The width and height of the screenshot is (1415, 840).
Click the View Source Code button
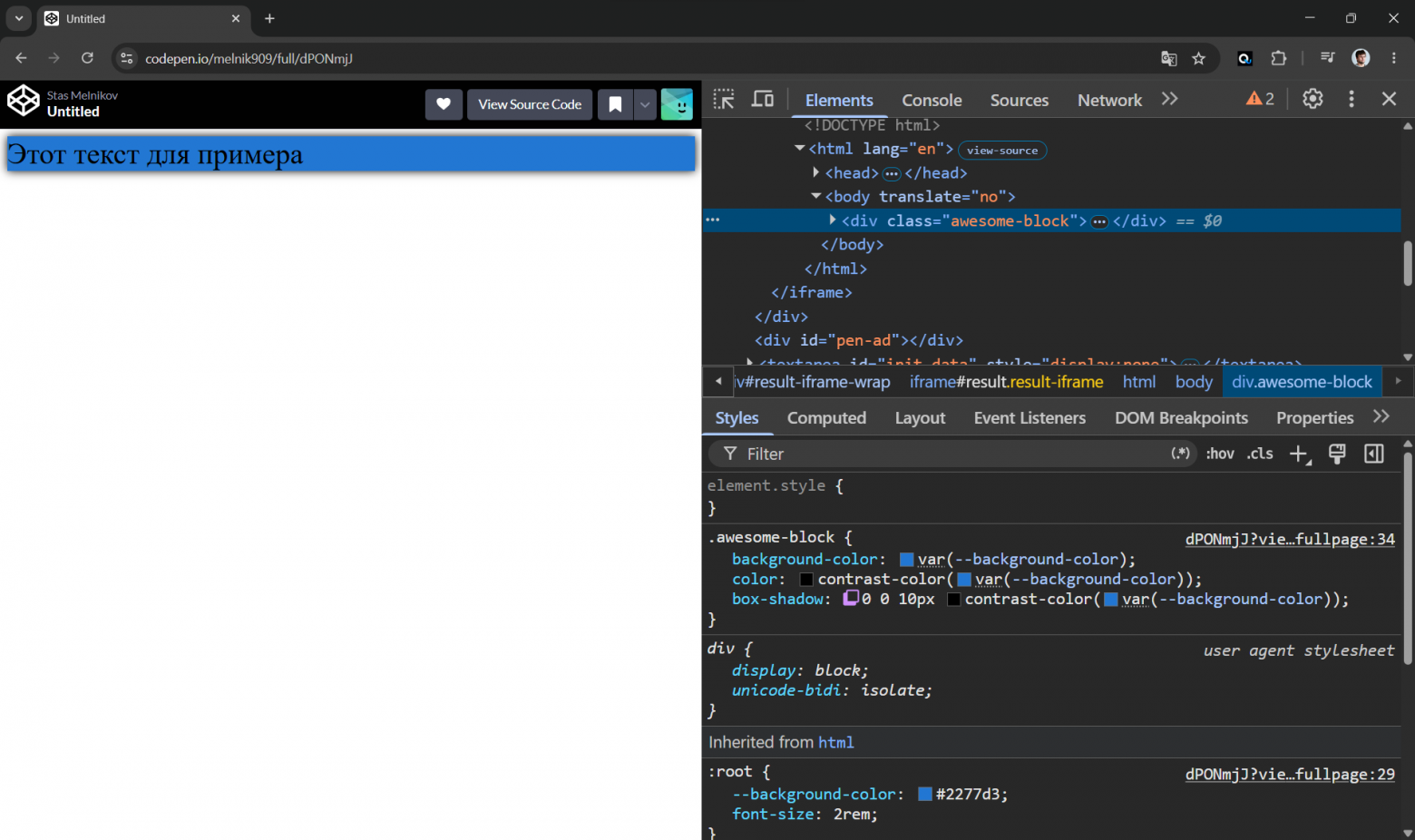click(530, 104)
